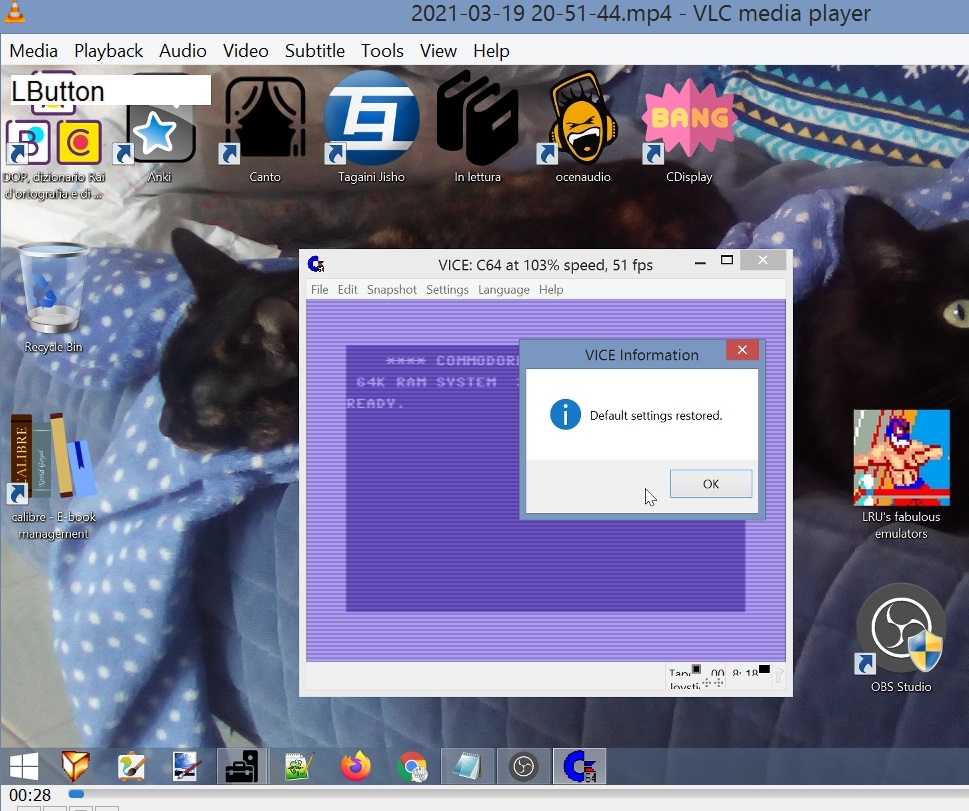This screenshot has height=811, width=969.
Task: Select the OBS Studio desktop icon
Action: [901, 638]
